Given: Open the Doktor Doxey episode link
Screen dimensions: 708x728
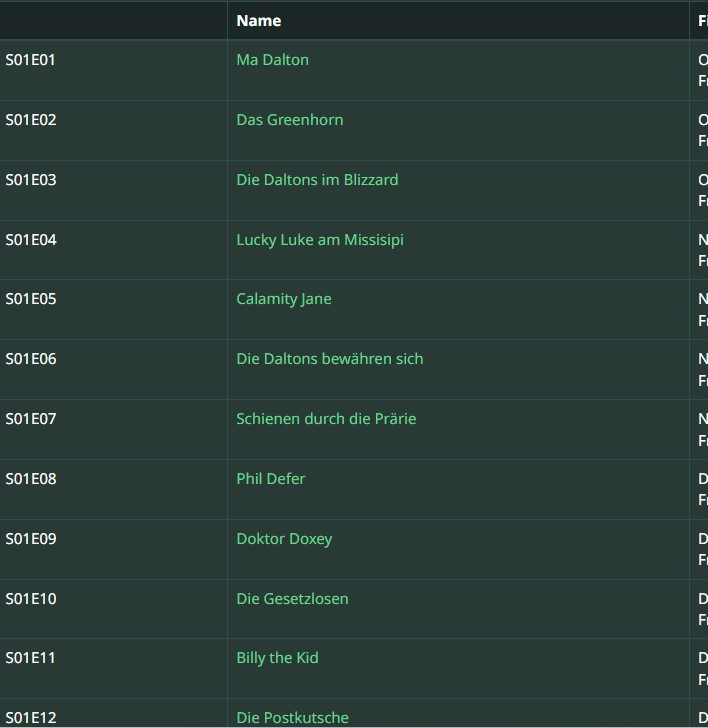Looking at the screenshot, I should point(284,539).
